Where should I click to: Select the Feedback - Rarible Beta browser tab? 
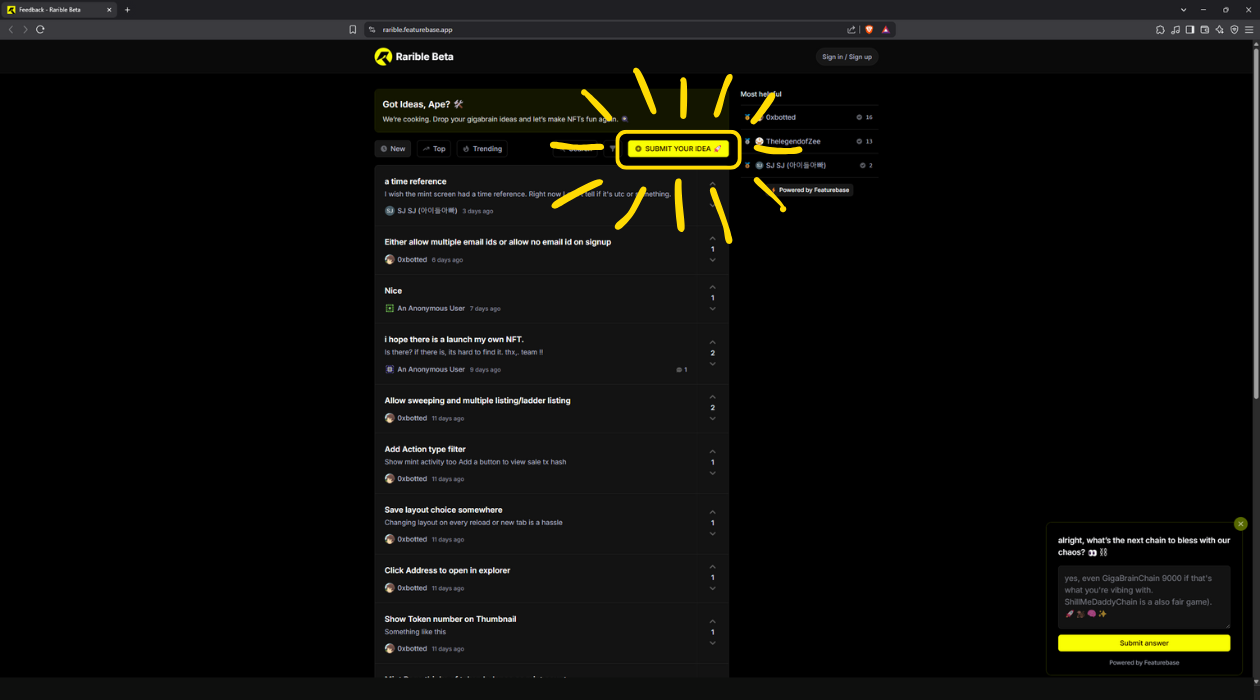click(60, 9)
